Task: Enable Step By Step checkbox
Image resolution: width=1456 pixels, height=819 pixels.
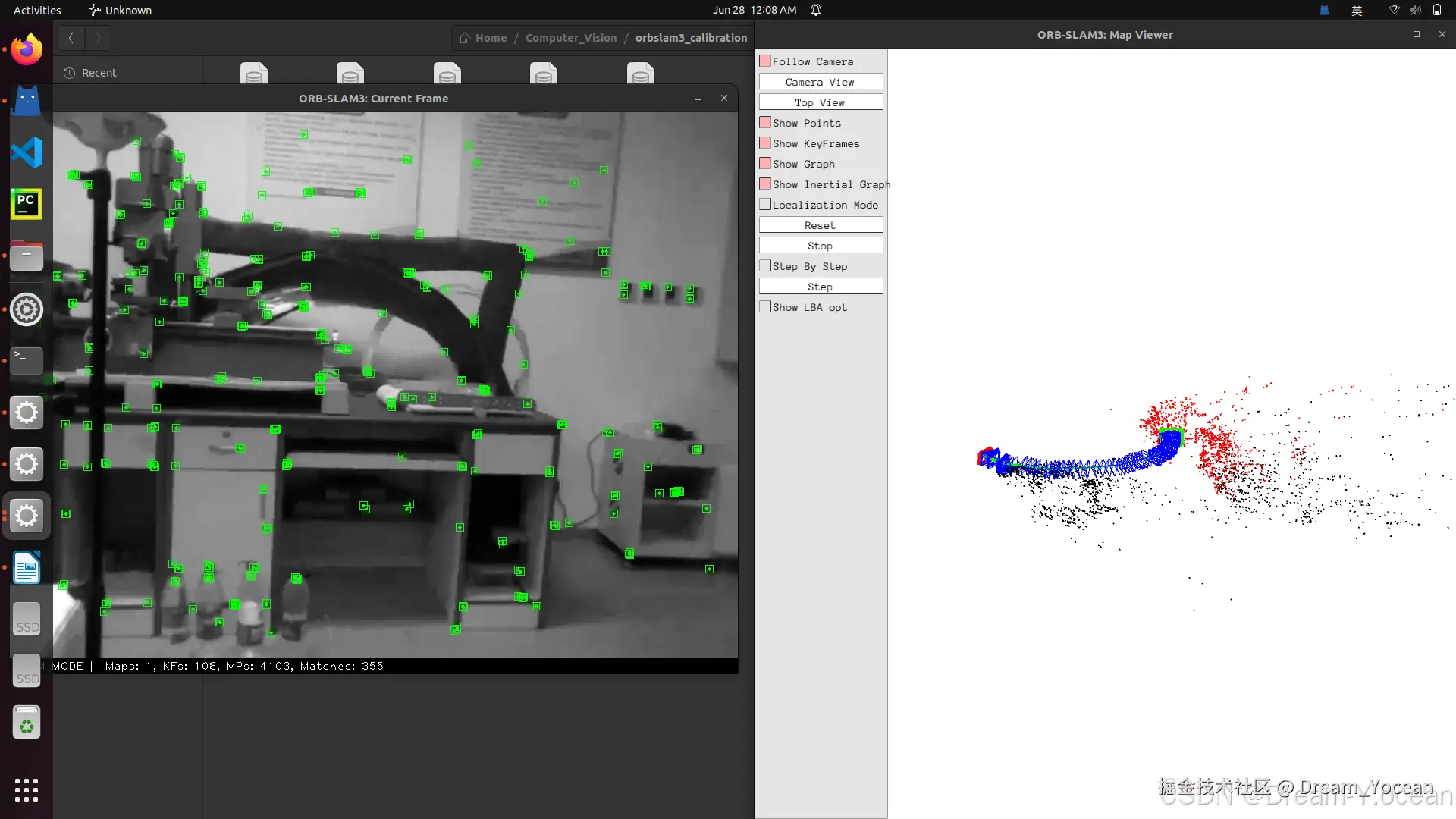Action: [x=765, y=265]
